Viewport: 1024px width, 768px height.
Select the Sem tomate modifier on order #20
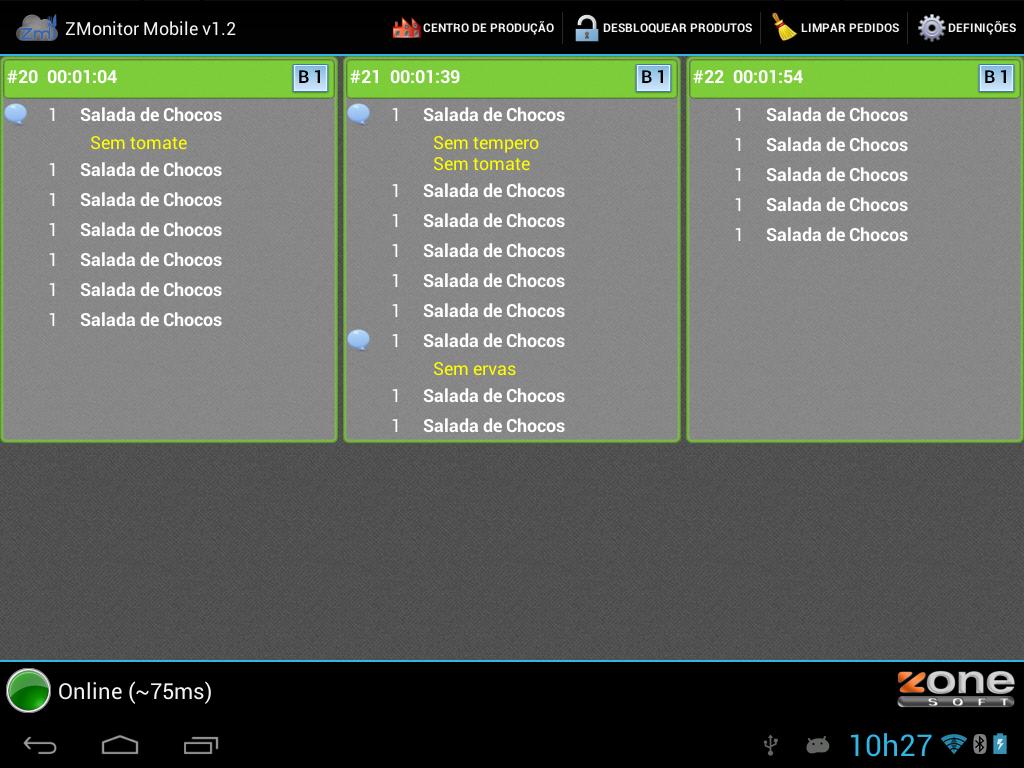pyautogui.click(x=138, y=142)
